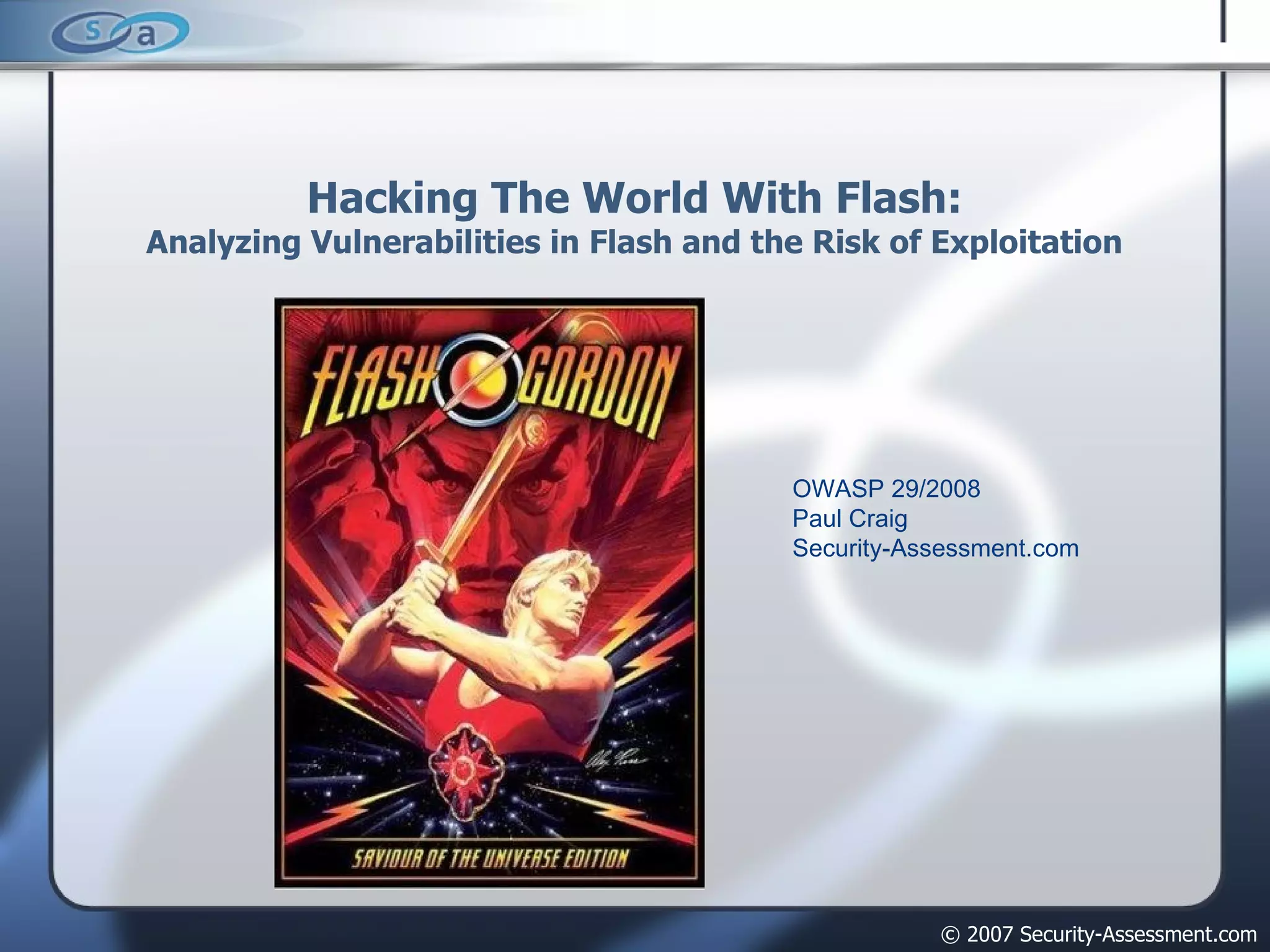Click the dark vertical bar at top right
This screenshot has width=1270, height=952.
tap(1223, 21)
